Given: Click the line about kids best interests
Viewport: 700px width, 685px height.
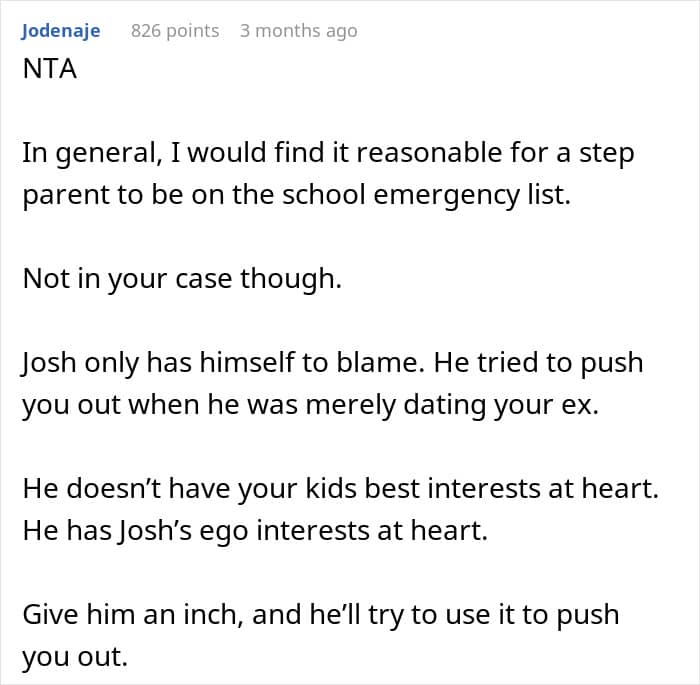Looking at the screenshot, I should coord(341,488).
